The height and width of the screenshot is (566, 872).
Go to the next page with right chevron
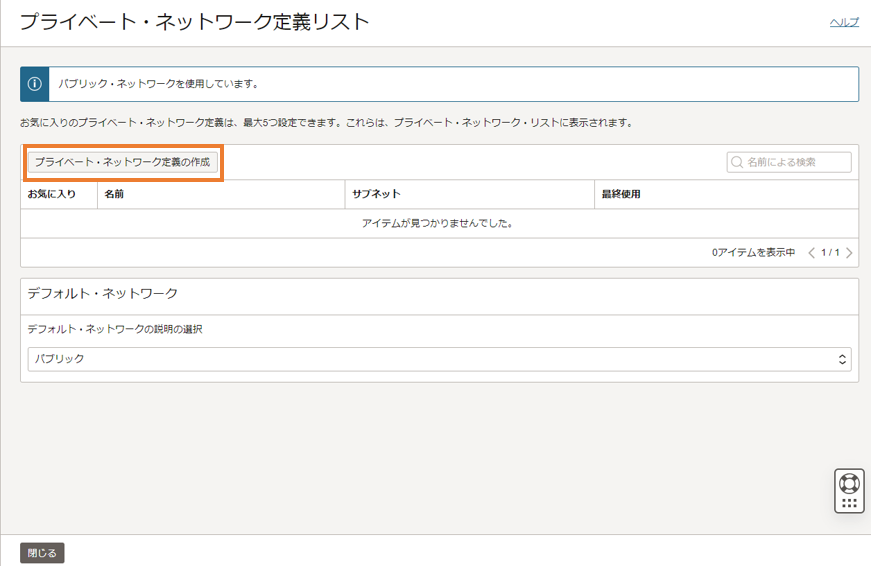[849, 253]
